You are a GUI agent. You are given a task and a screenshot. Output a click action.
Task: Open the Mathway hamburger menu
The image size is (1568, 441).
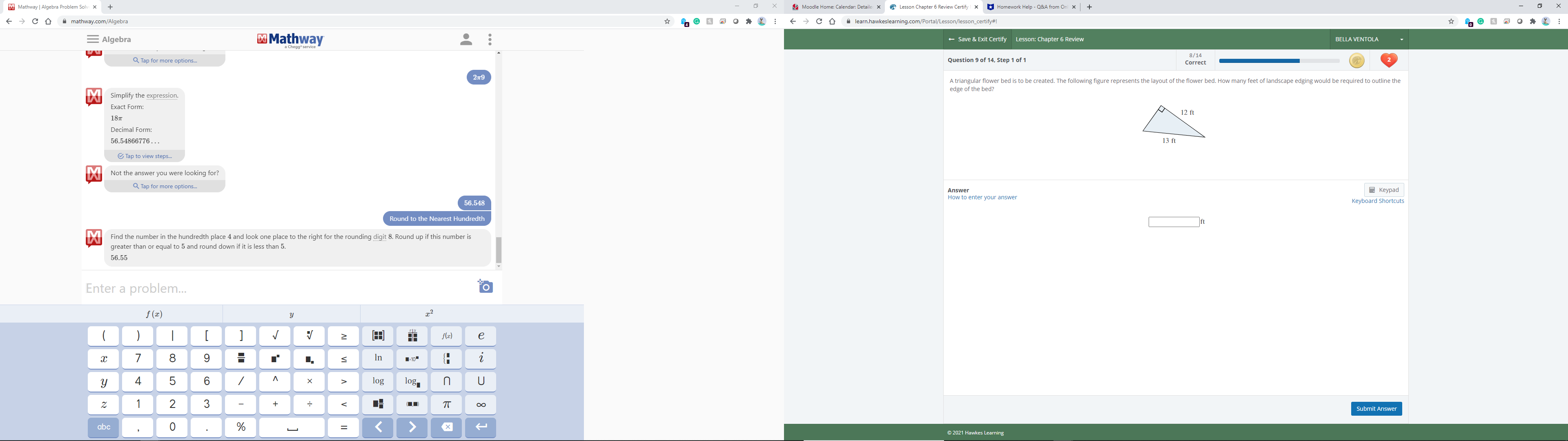click(x=93, y=39)
